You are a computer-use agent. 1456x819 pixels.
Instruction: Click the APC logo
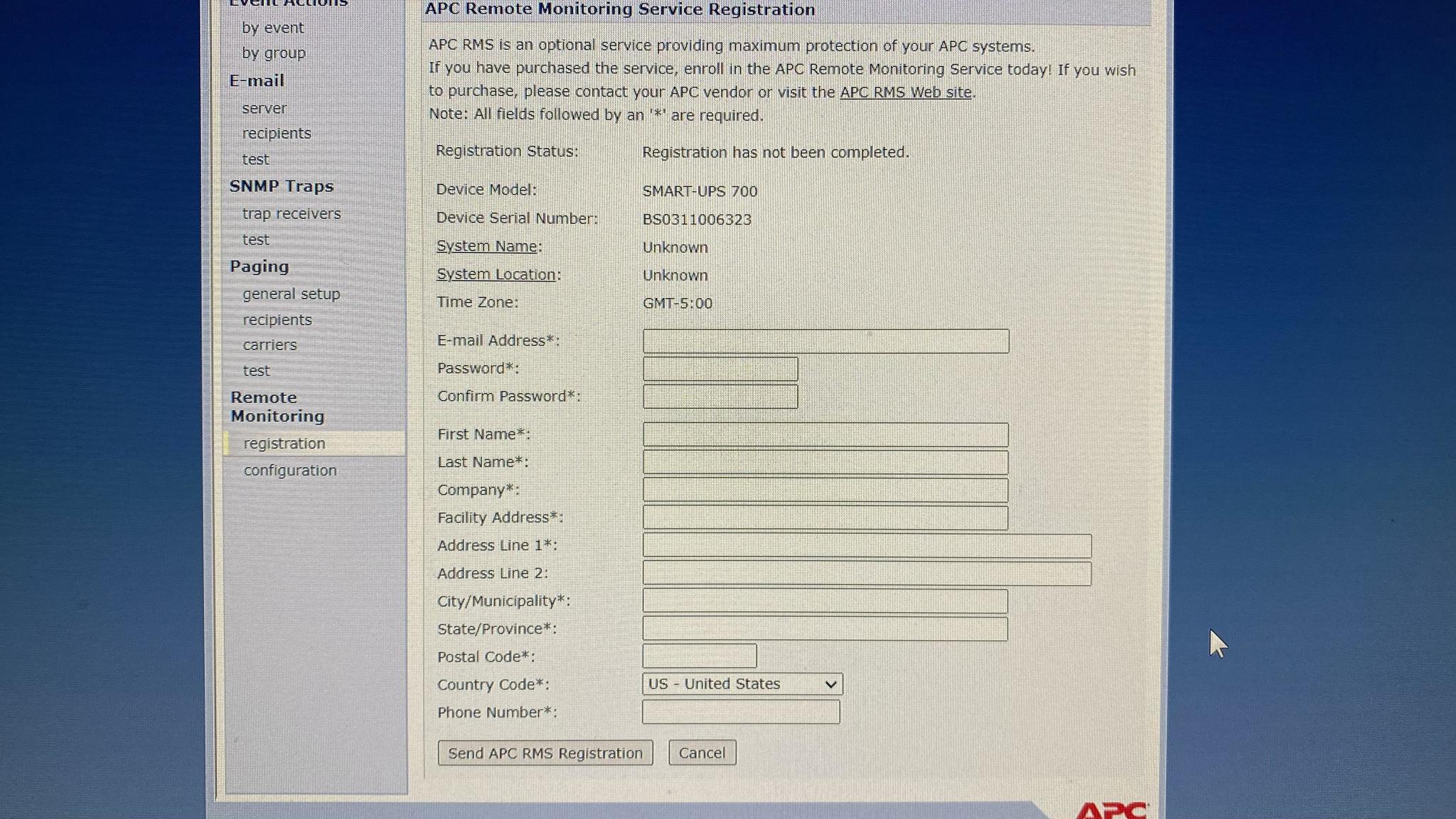coord(1111,811)
